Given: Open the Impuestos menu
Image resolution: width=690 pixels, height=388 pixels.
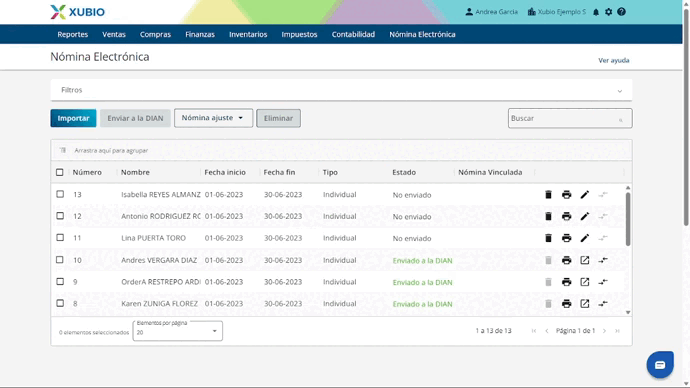Looking at the screenshot, I should pyautogui.click(x=299, y=34).
